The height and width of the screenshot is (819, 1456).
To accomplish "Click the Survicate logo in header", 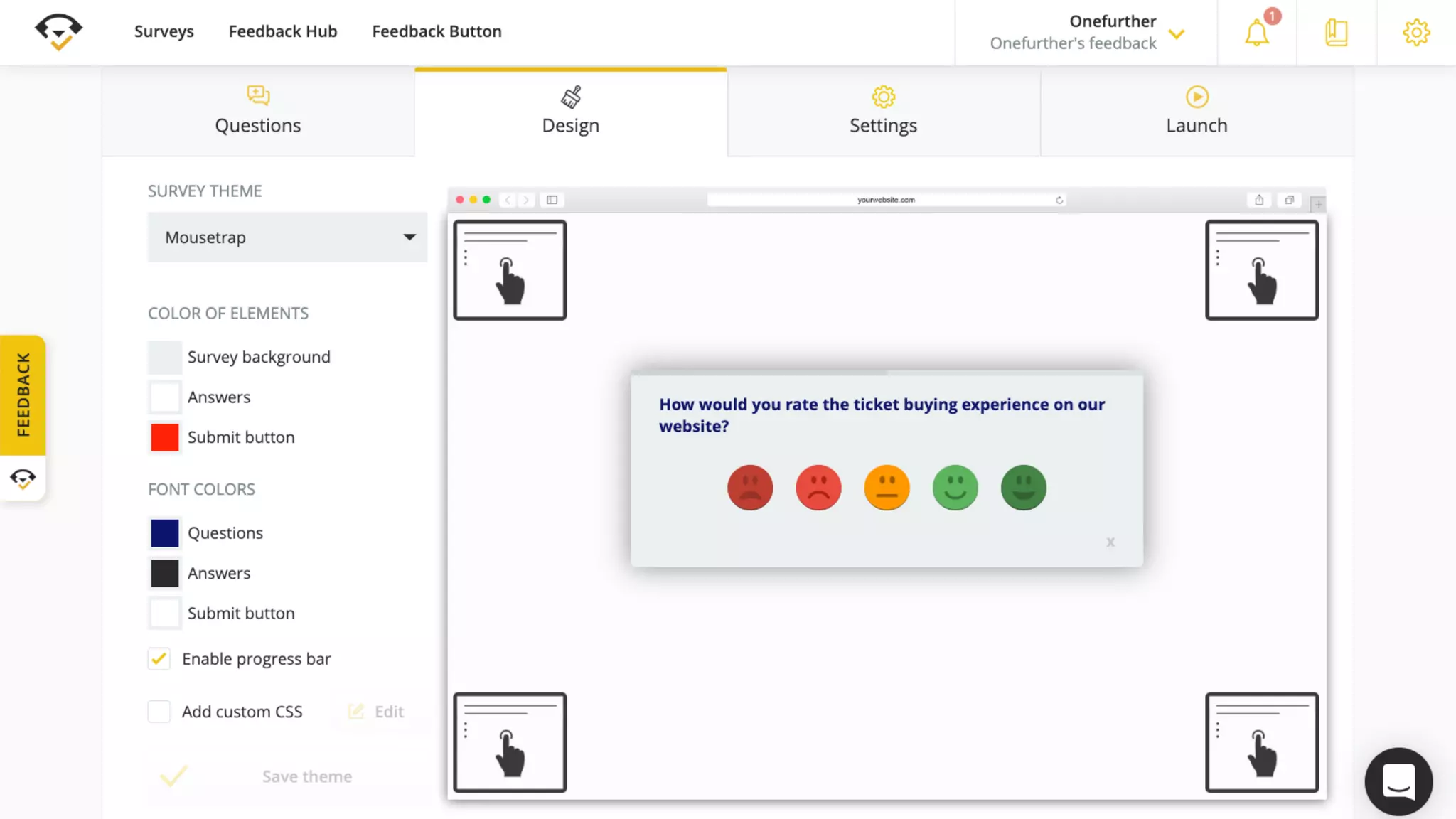I will point(58,32).
